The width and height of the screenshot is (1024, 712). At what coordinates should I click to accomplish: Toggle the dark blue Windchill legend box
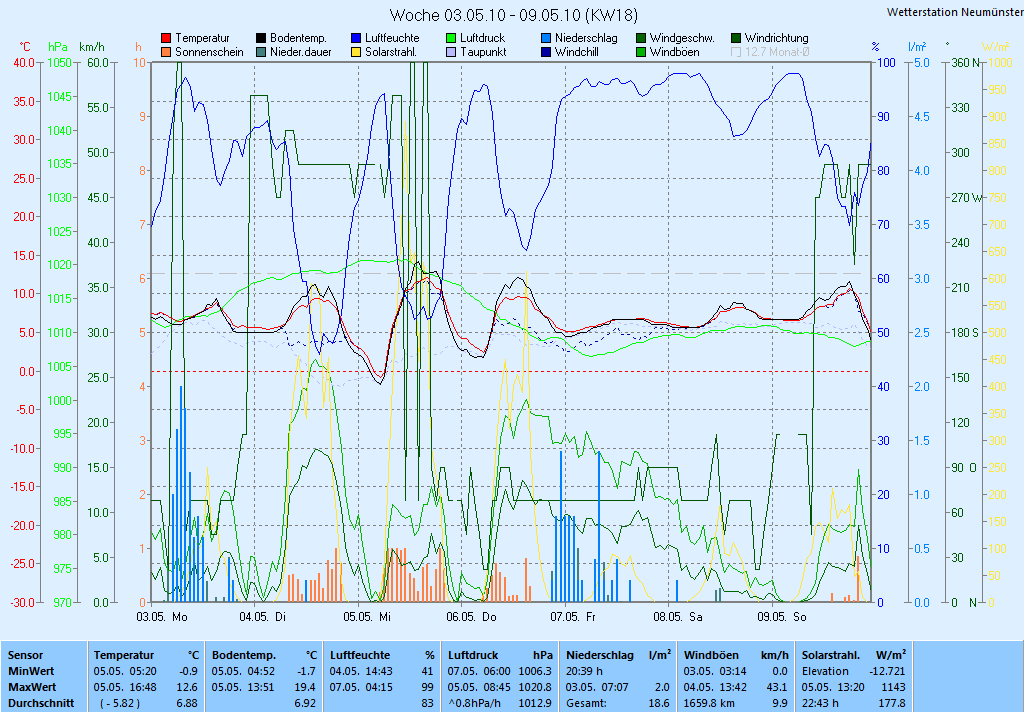(x=546, y=52)
